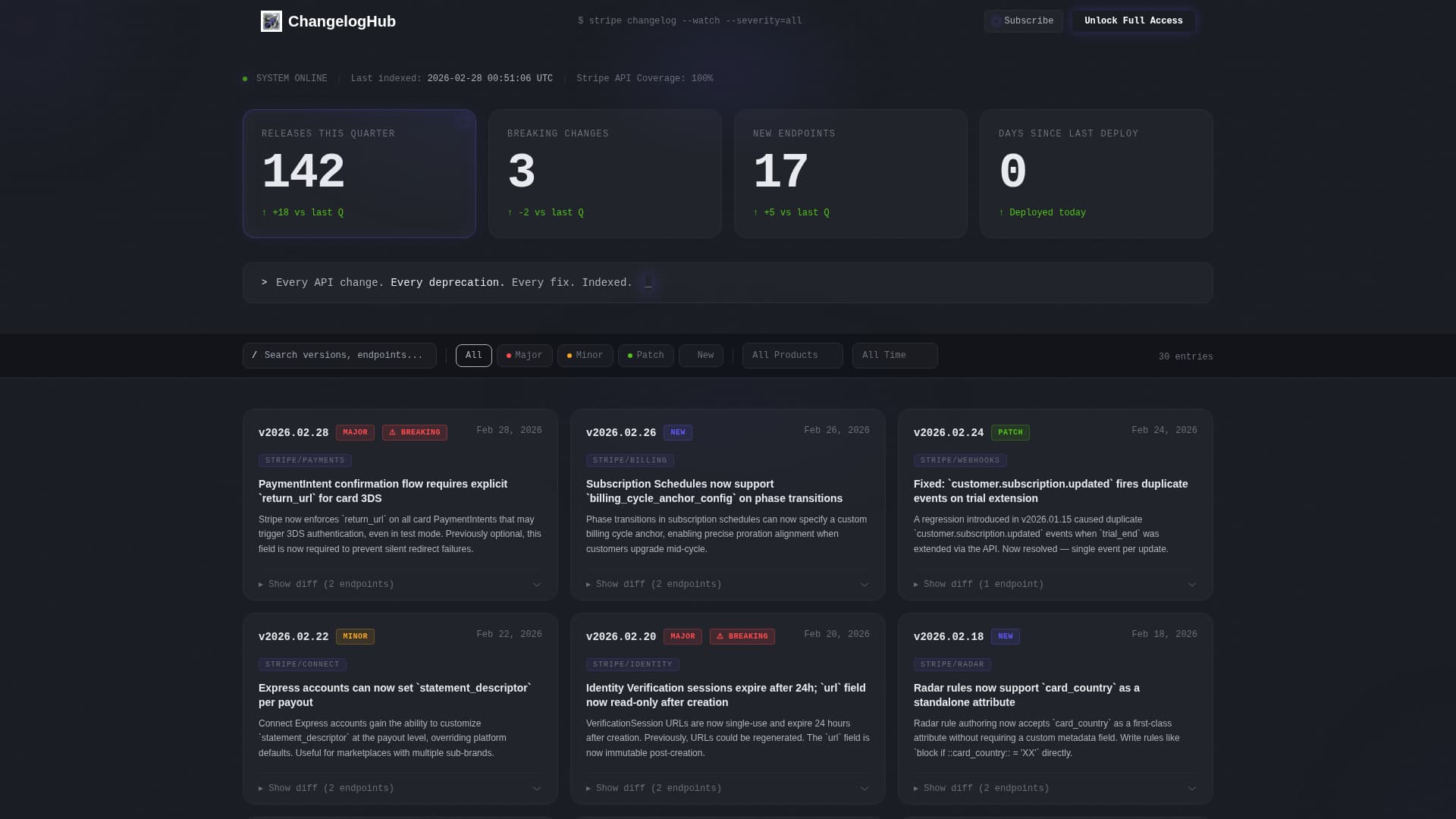
Task: Open Subscription Schedules entry title
Action: 714,491
